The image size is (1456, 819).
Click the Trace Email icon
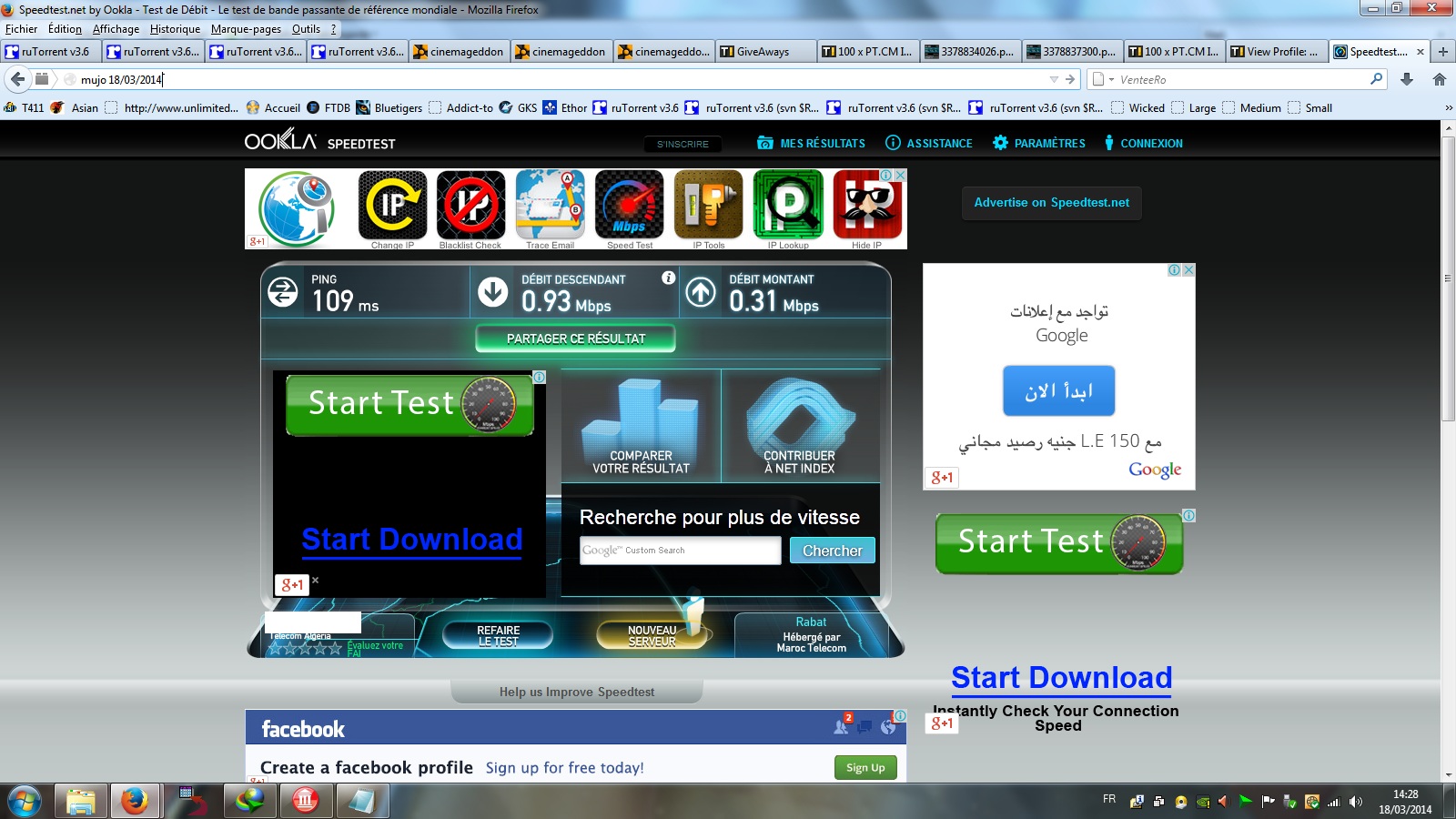click(x=550, y=205)
